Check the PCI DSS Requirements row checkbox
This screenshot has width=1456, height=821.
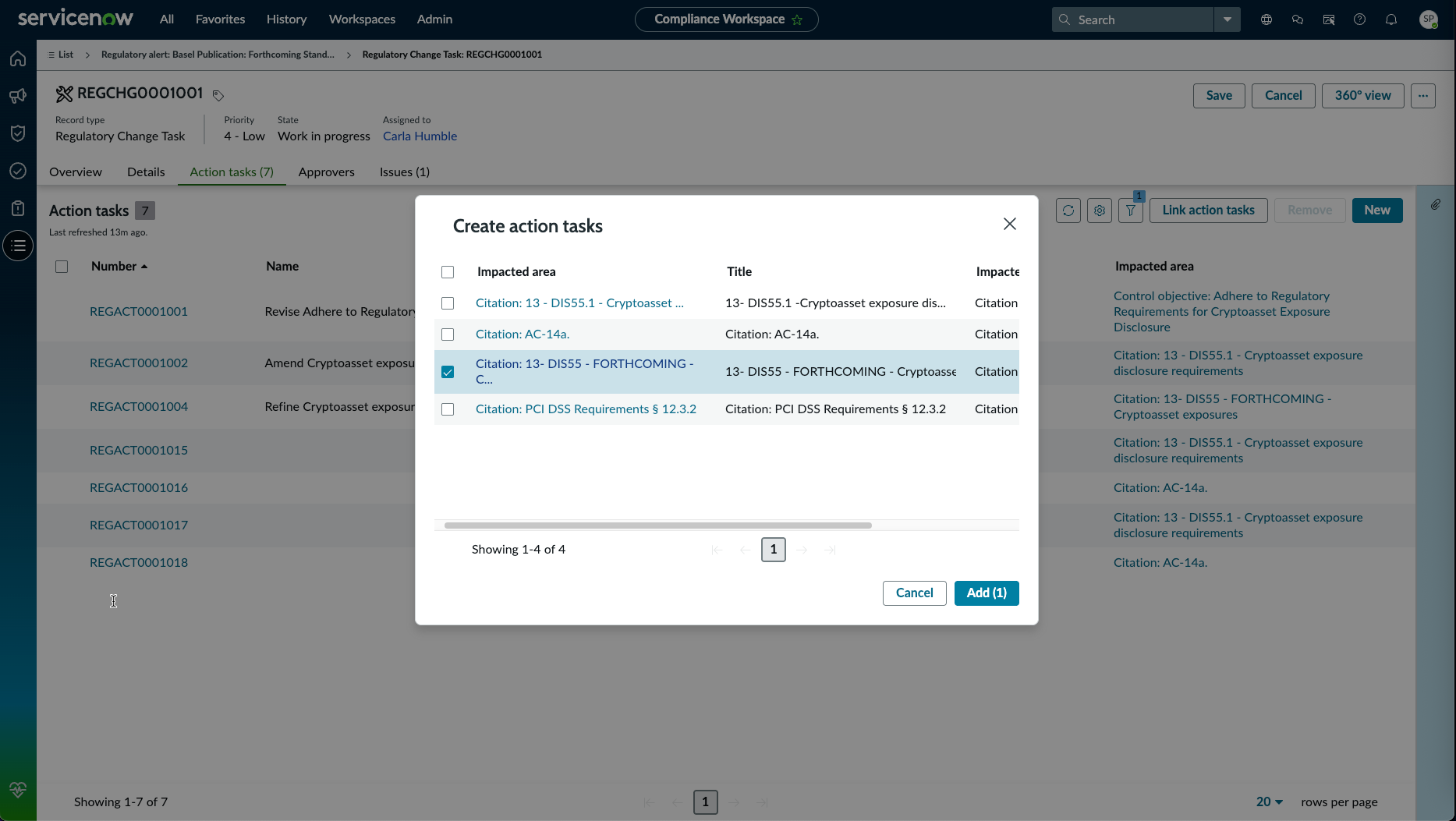pyautogui.click(x=448, y=409)
